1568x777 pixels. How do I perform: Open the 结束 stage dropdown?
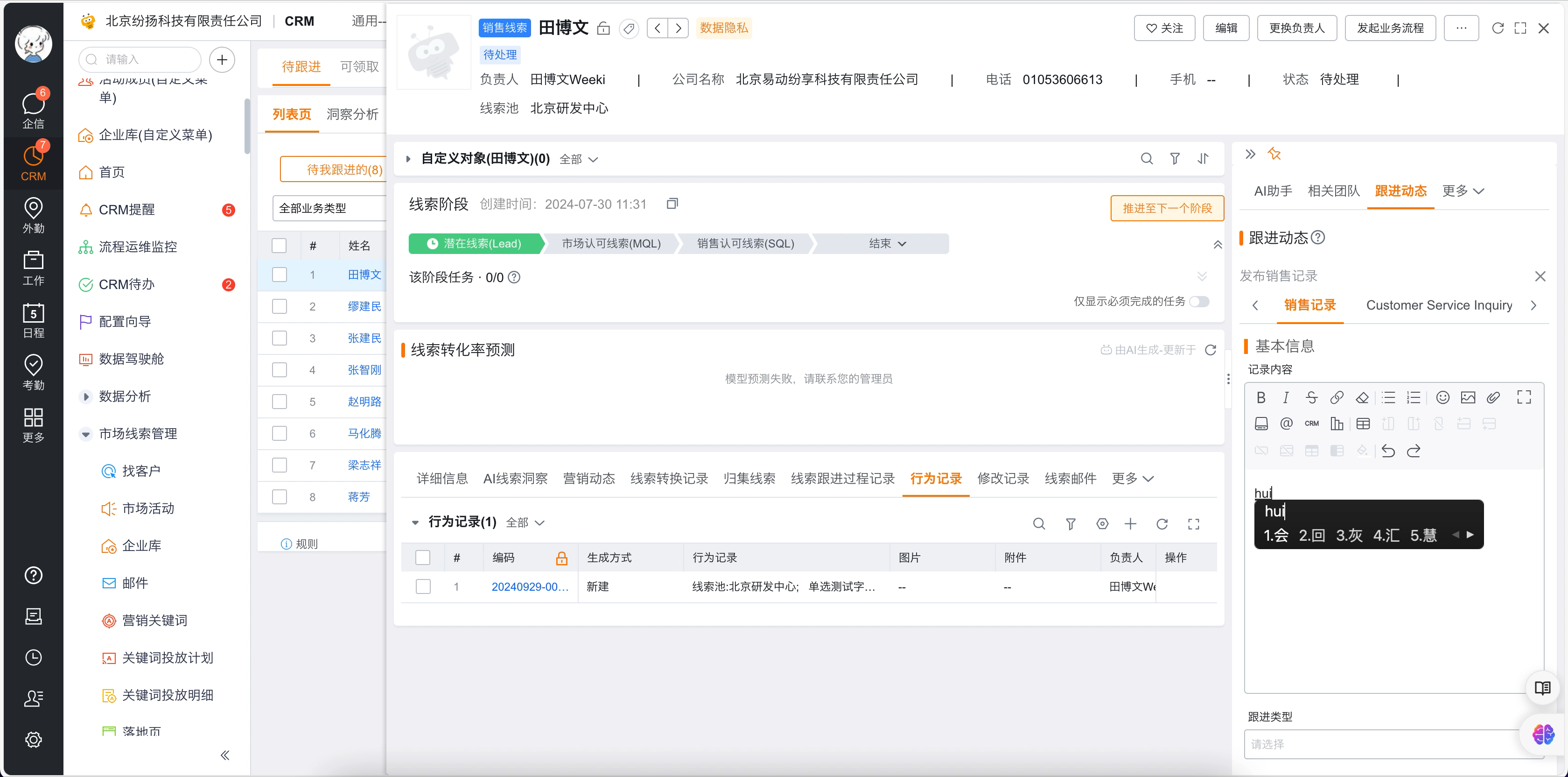pos(888,244)
